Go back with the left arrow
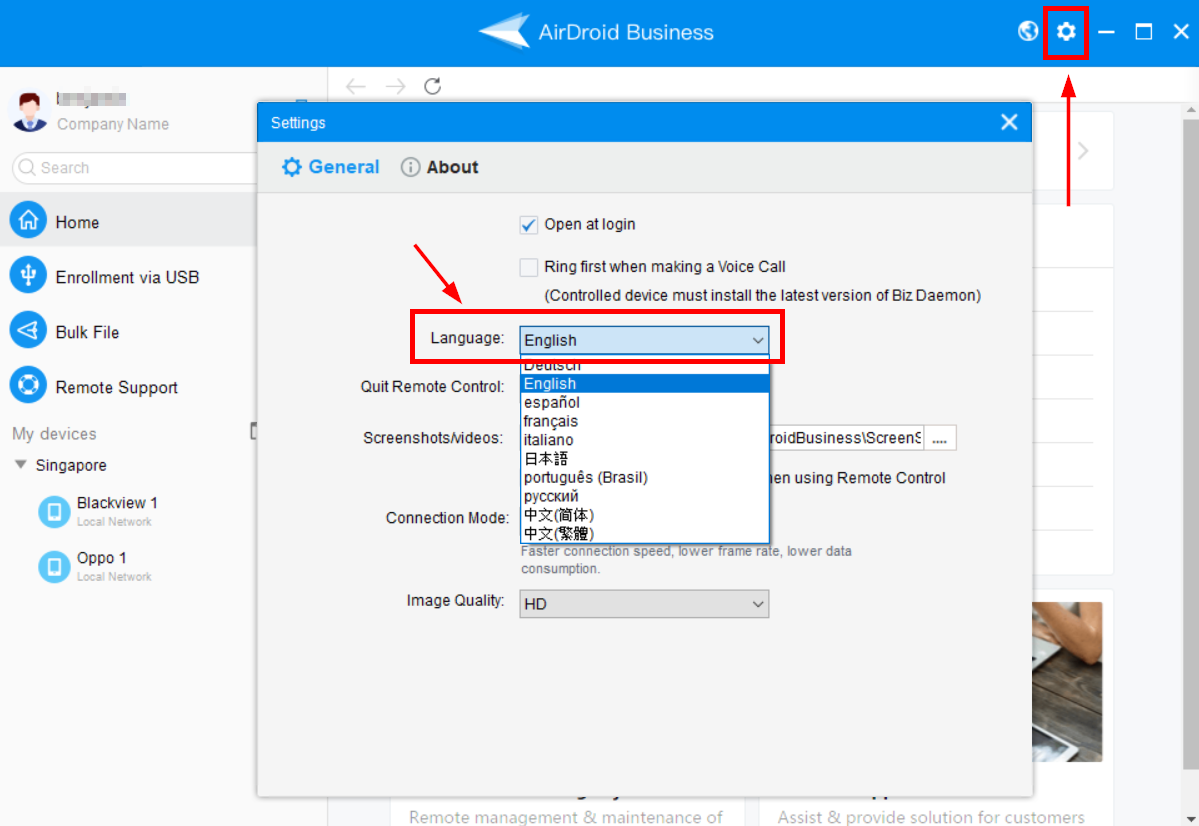Viewport: 1199px width, 826px height. (x=356, y=86)
